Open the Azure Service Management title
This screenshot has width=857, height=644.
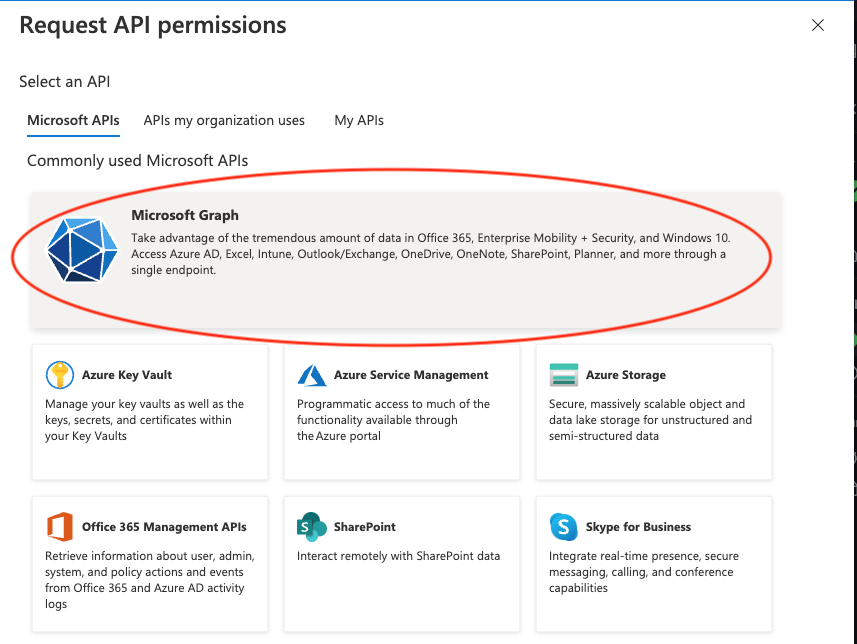pyautogui.click(x=411, y=375)
